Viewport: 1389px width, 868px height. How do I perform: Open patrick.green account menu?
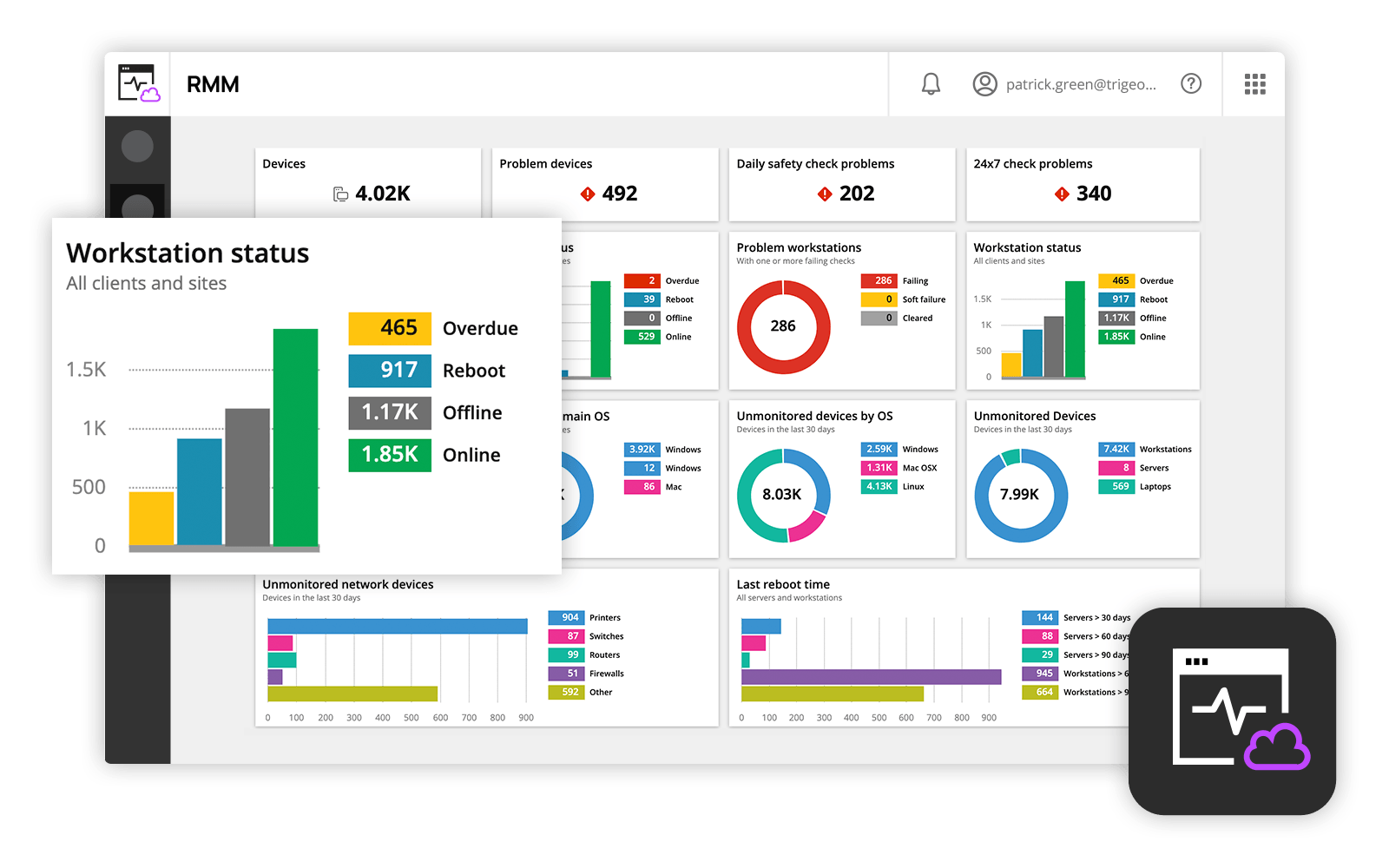point(1081,84)
